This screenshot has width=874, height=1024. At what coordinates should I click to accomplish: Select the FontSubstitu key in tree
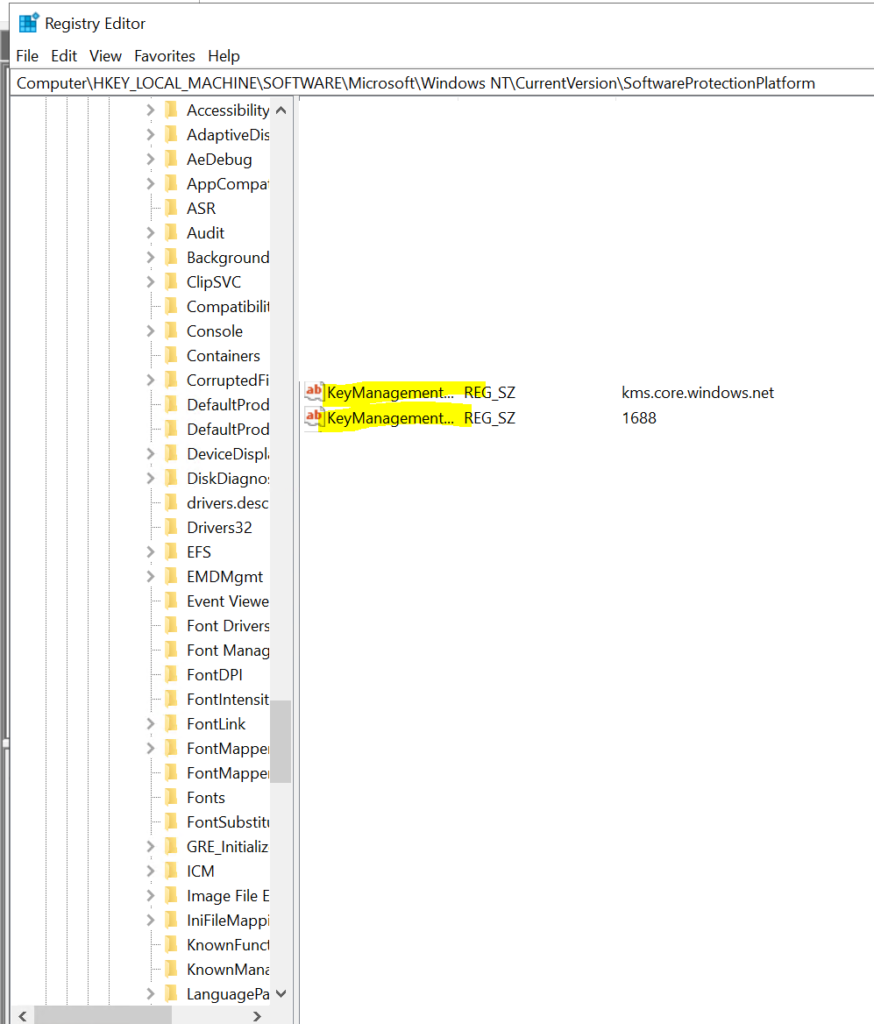point(228,822)
